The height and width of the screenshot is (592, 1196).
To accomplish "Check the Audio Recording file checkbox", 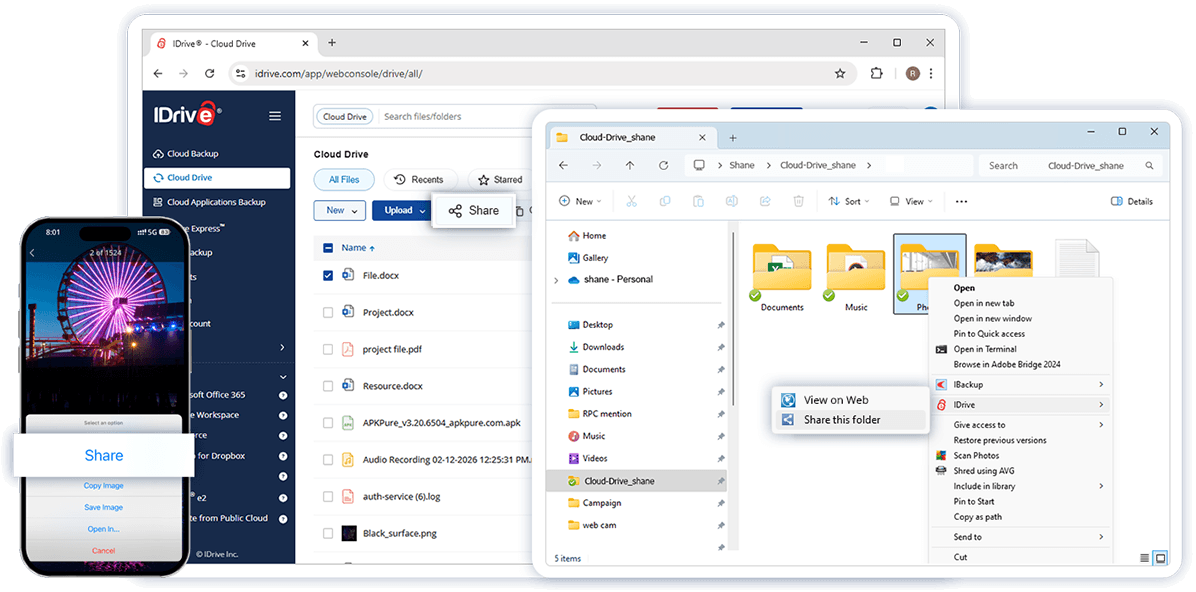I will point(328,460).
